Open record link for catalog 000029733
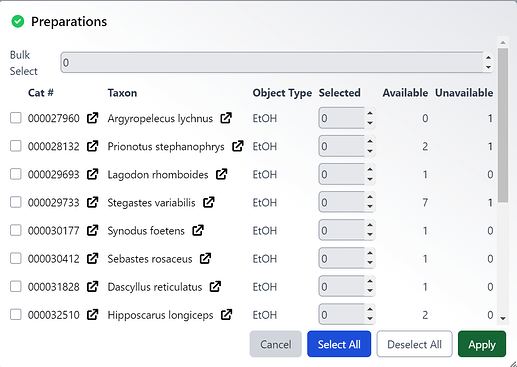517x367 pixels. point(92,202)
